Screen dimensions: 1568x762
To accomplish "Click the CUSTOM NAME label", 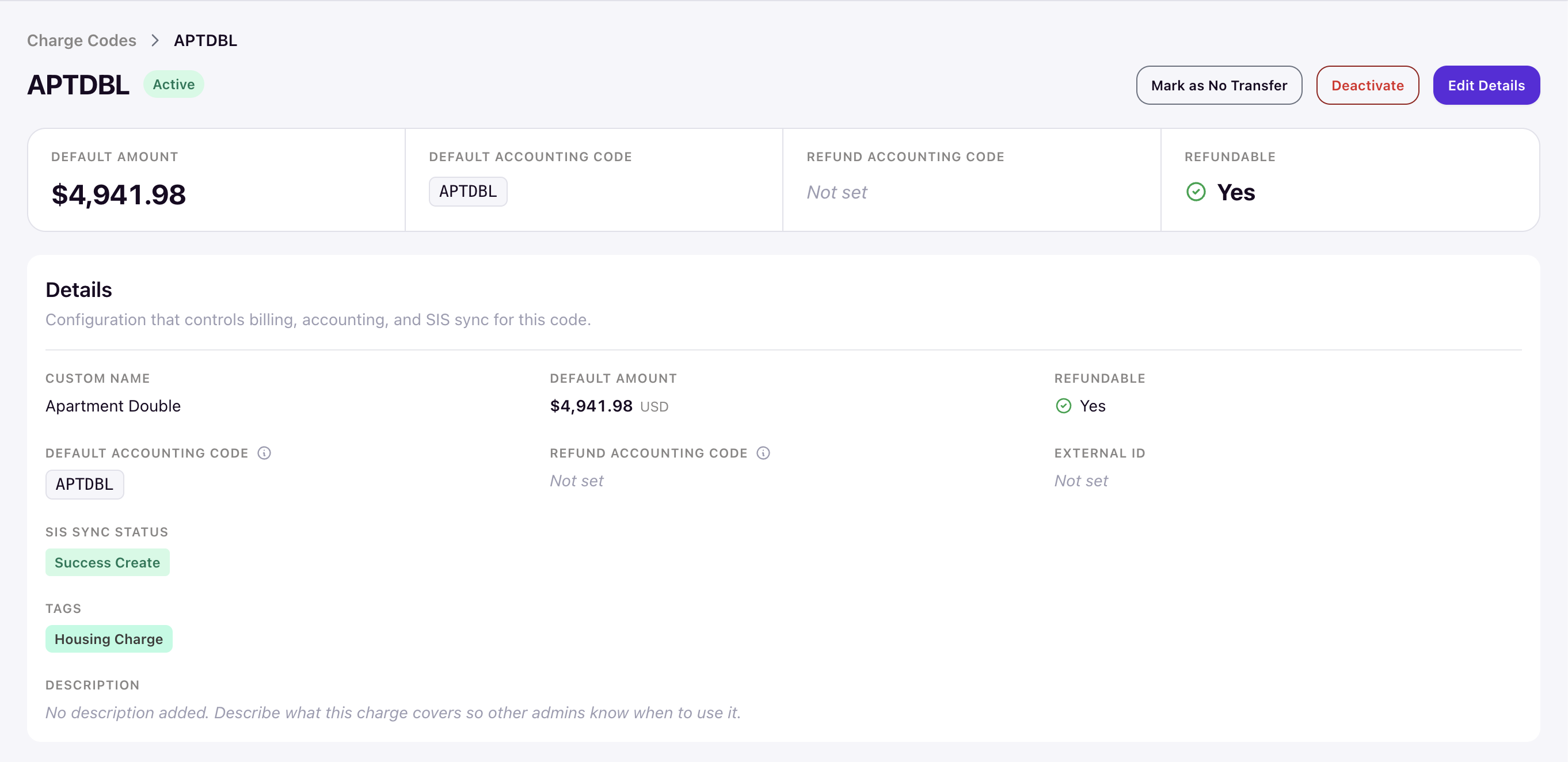I will coord(97,379).
